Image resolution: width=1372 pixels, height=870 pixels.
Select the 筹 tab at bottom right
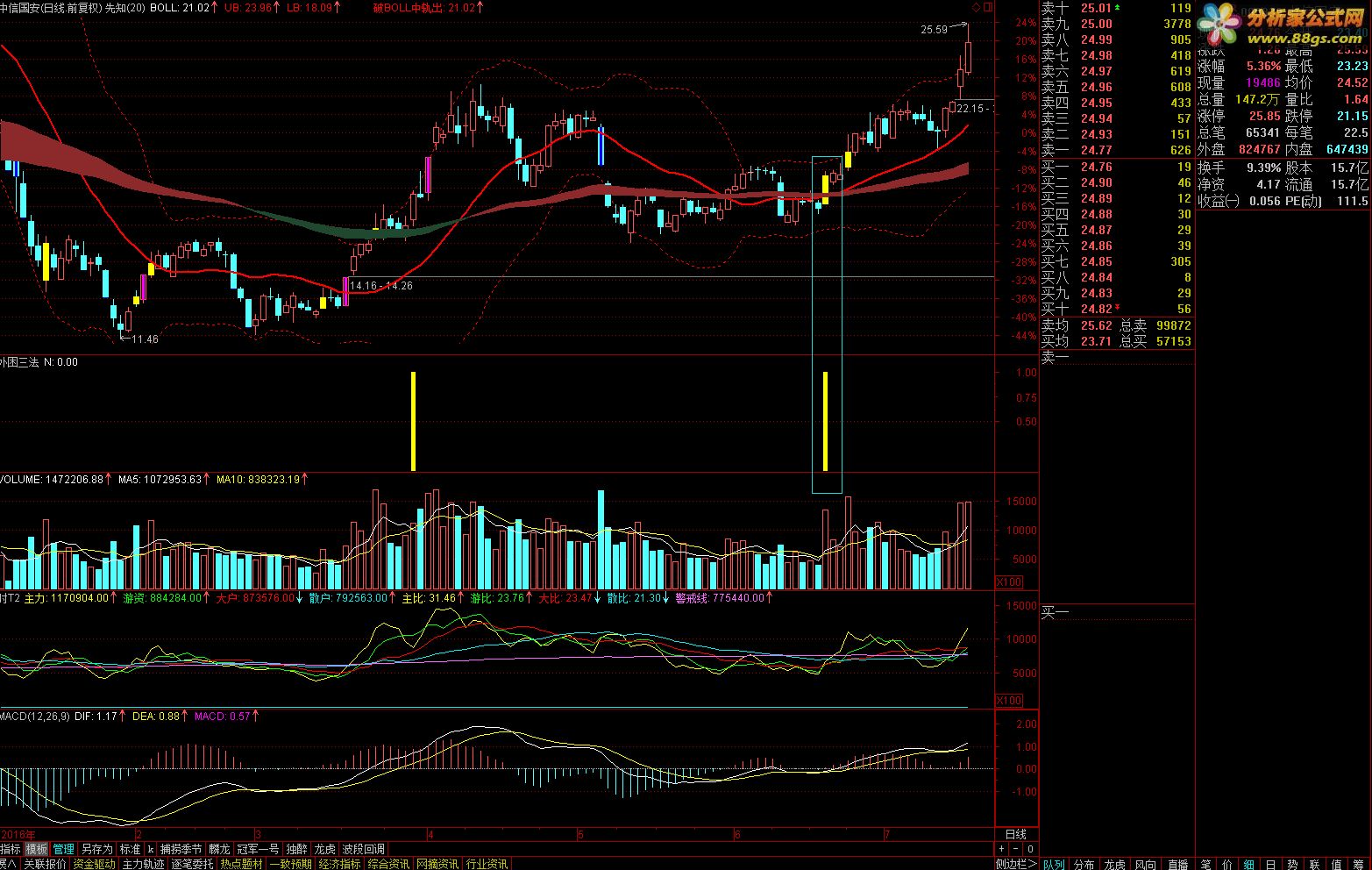coord(1358,864)
